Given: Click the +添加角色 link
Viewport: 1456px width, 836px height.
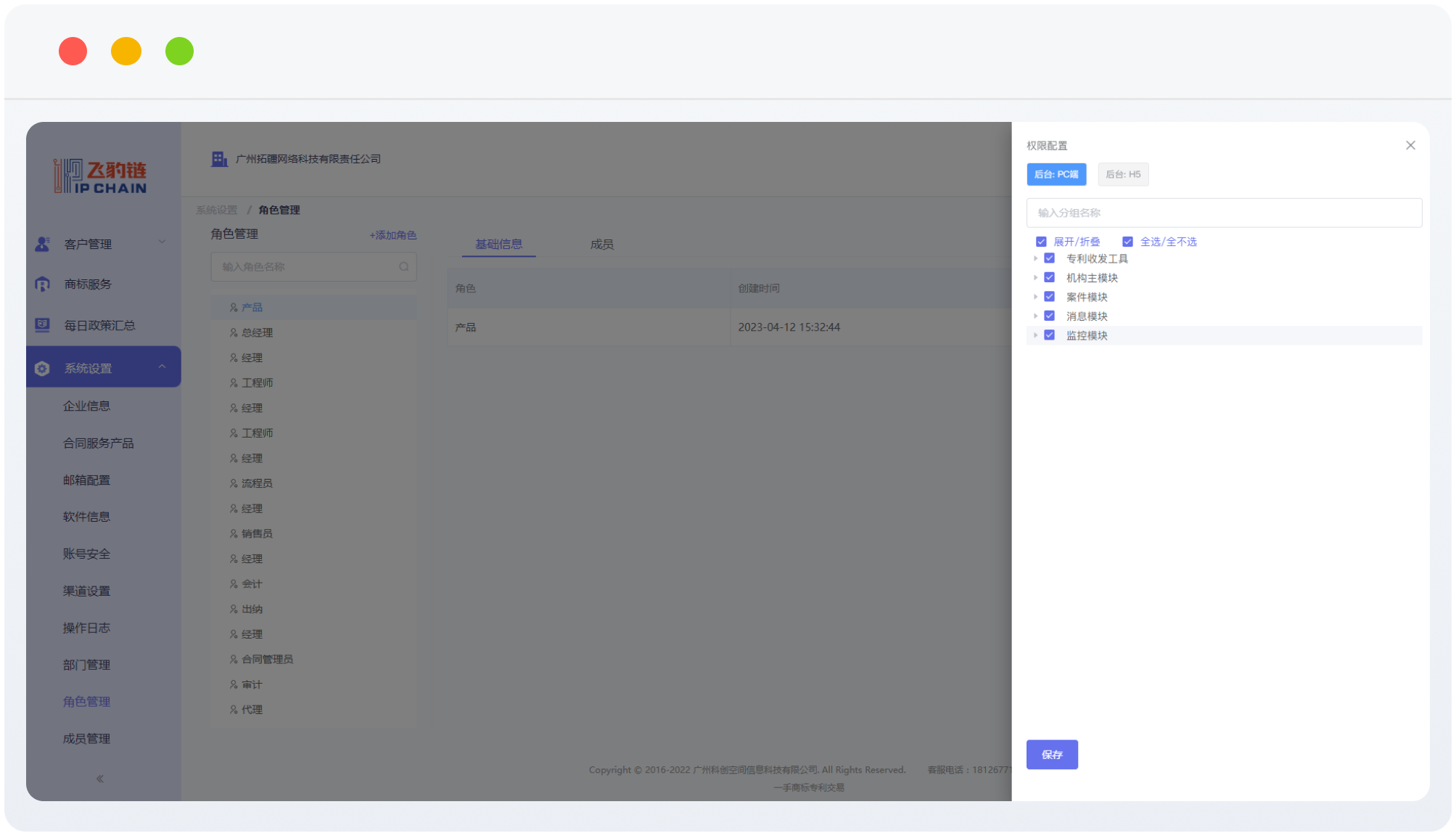Looking at the screenshot, I should 392,235.
